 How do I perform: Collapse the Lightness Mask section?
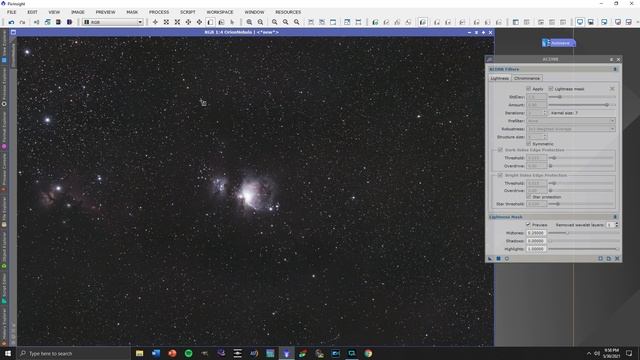[x=615, y=217]
